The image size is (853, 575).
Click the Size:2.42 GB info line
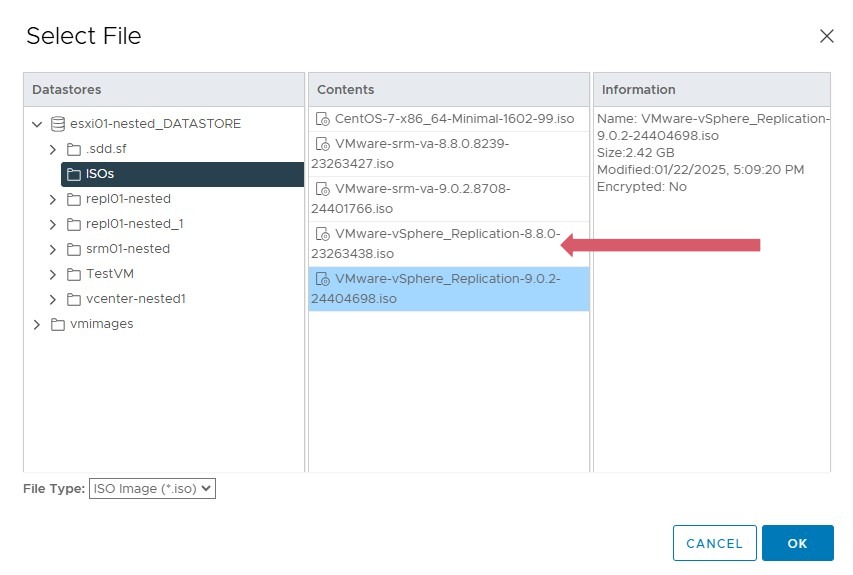click(x=635, y=153)
